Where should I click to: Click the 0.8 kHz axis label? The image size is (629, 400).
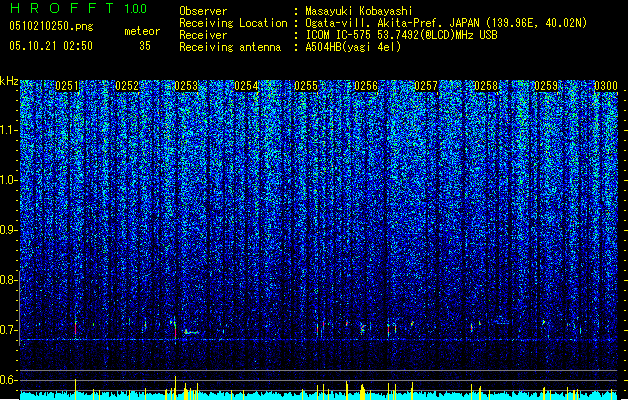pyautogui.click(x=8, y=280)
